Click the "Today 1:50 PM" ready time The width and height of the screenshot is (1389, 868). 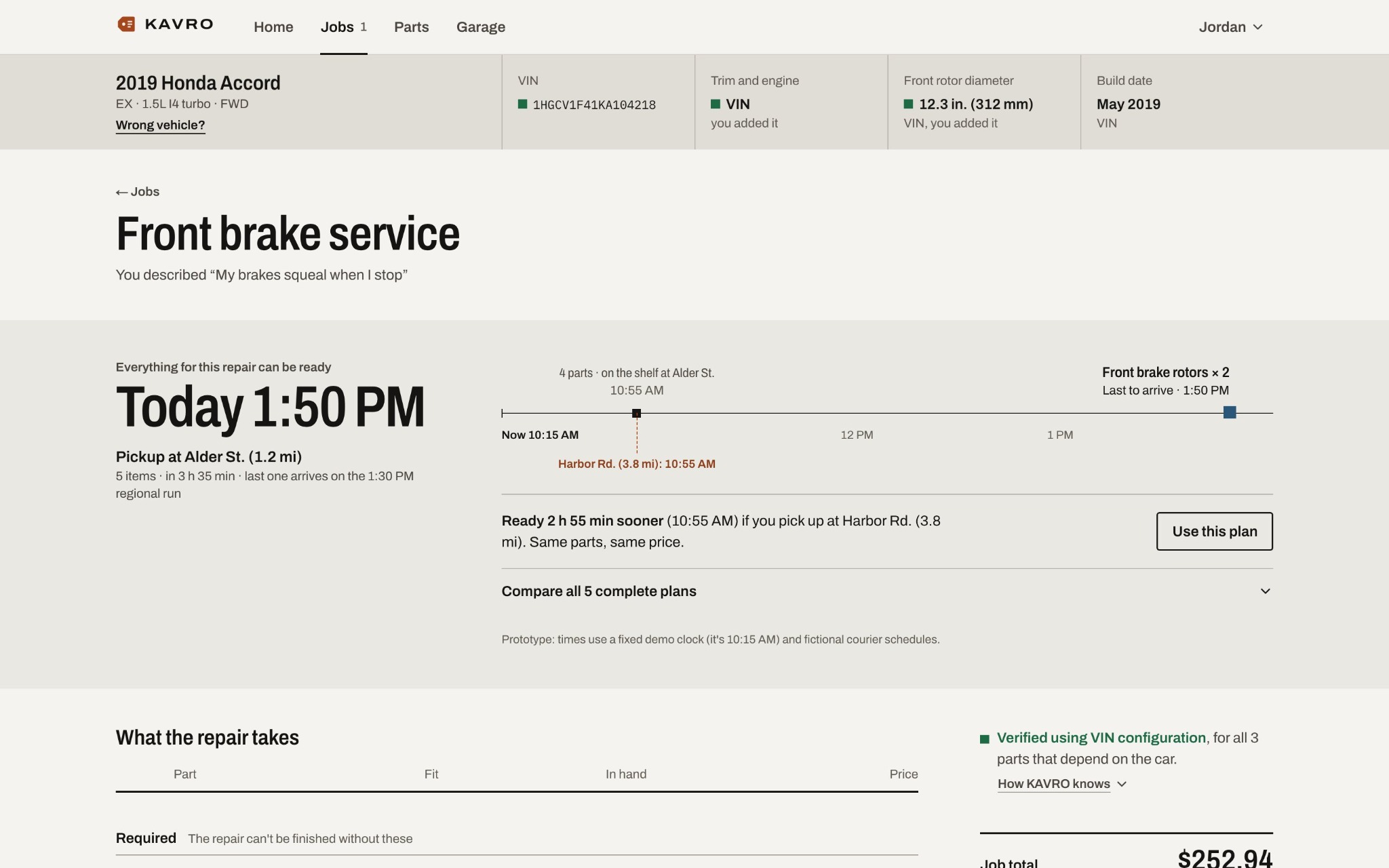270,408
